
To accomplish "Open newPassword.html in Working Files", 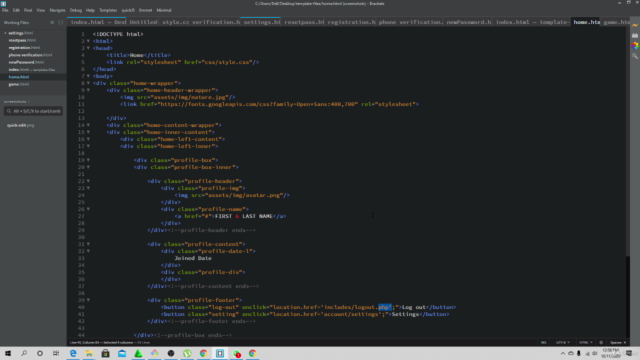I will (x=26, y=62).
